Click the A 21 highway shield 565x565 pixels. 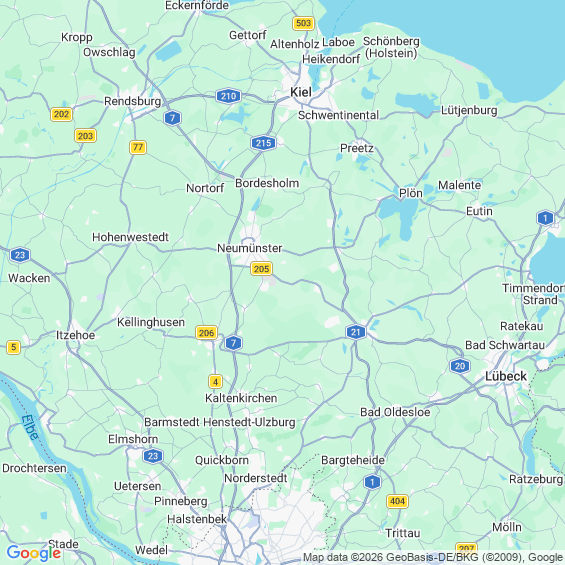pos(356,332)
